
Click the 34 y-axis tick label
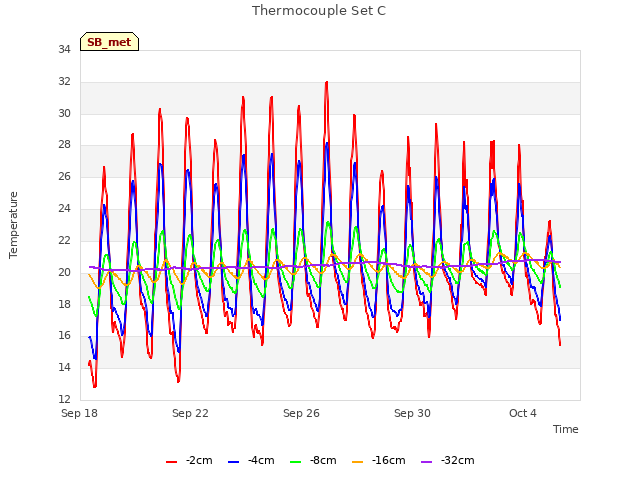[x=64, y=50]
